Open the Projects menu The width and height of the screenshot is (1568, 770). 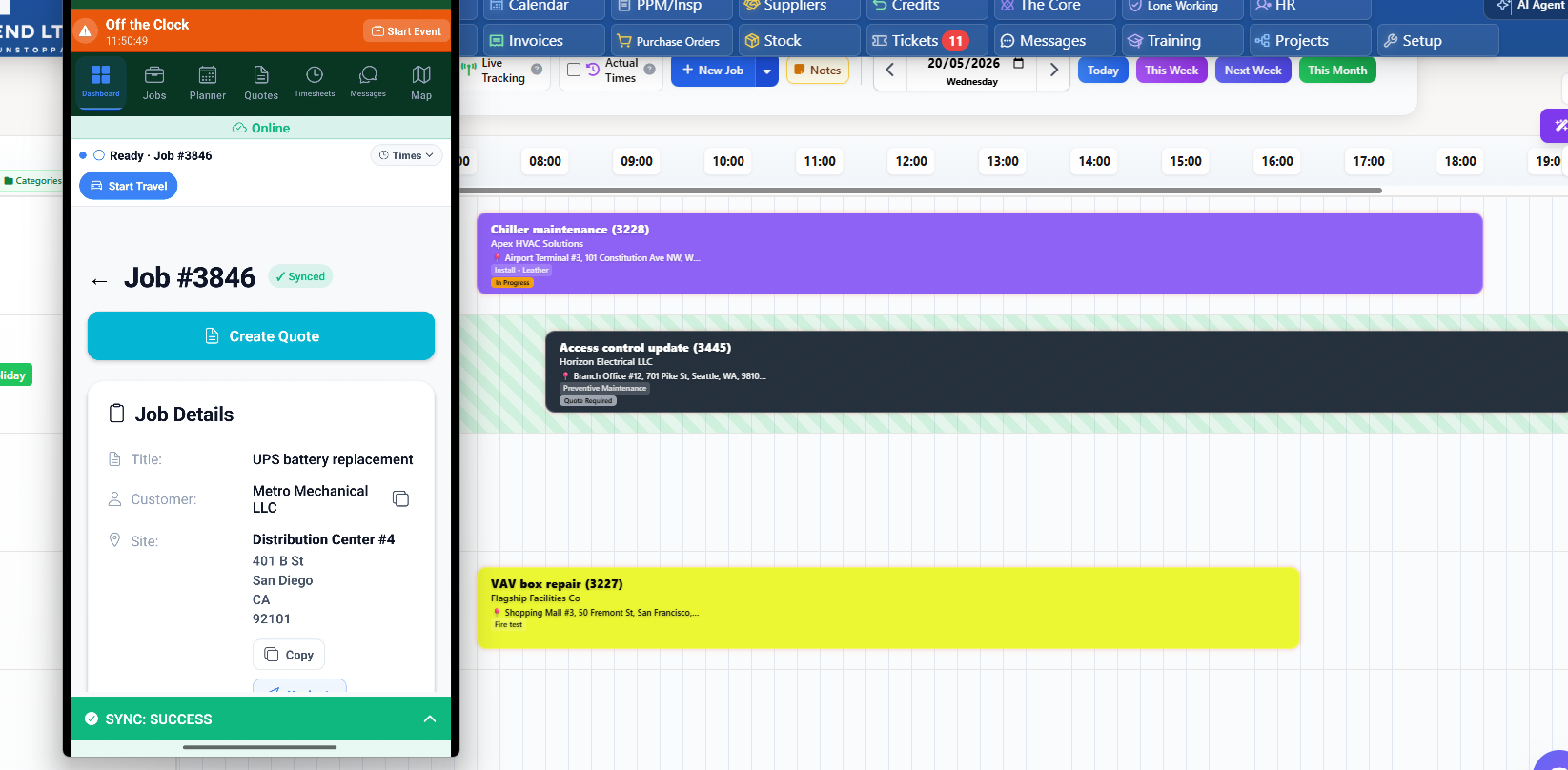(1310, 41)
